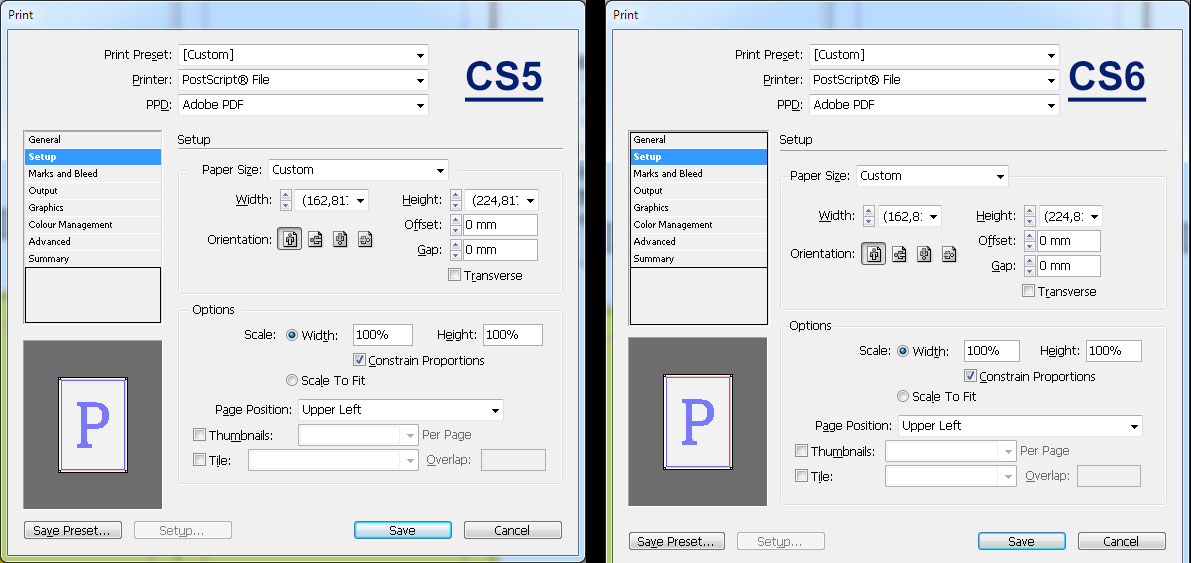Enable Transverse checkbox in CS6 dialog
The height and width of the screenshot is (563, 1191).
pyautogui.click(x=1028, y=291)
